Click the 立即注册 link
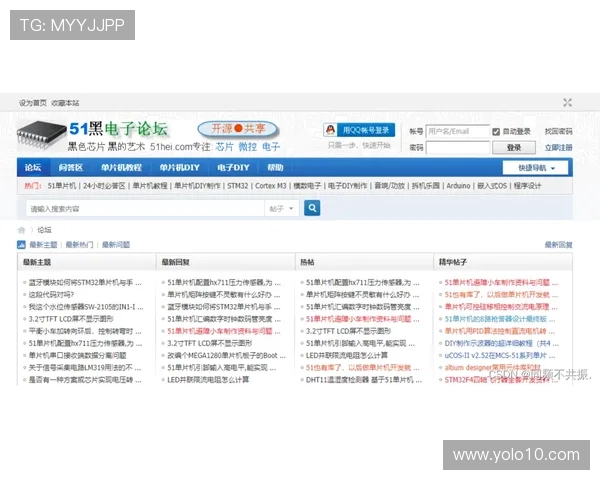600x480 pixels. click(x=558, y=147)
